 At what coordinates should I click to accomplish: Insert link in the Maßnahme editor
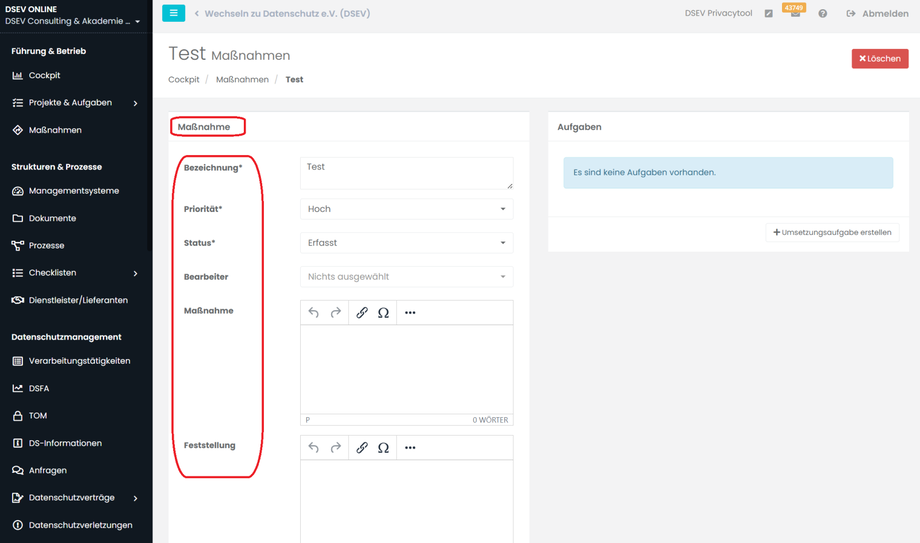tap(362, 313)
